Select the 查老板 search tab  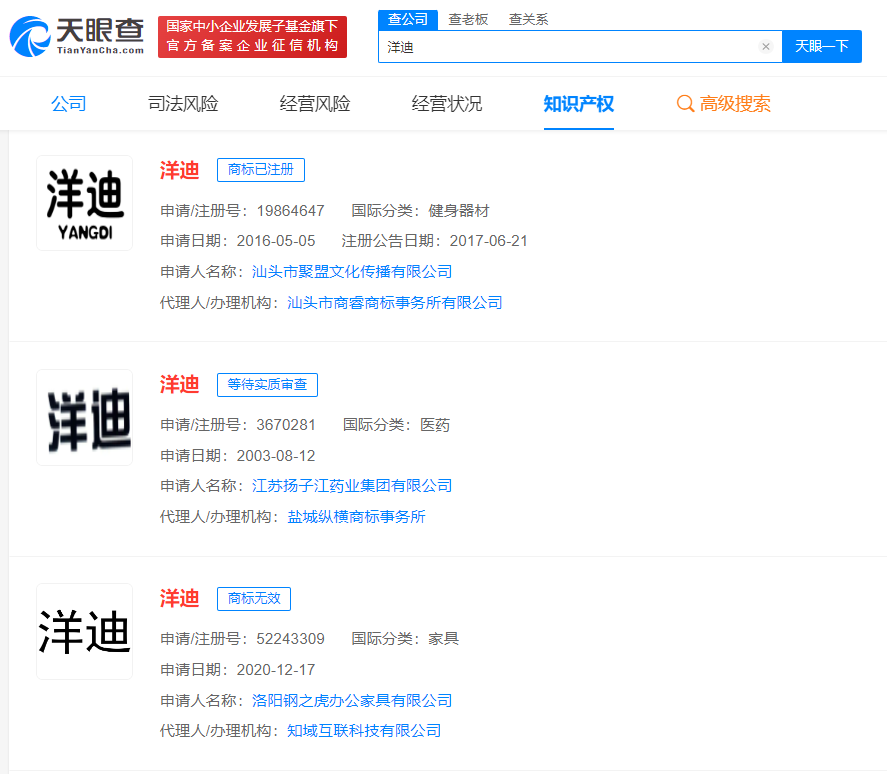point(468,20)
